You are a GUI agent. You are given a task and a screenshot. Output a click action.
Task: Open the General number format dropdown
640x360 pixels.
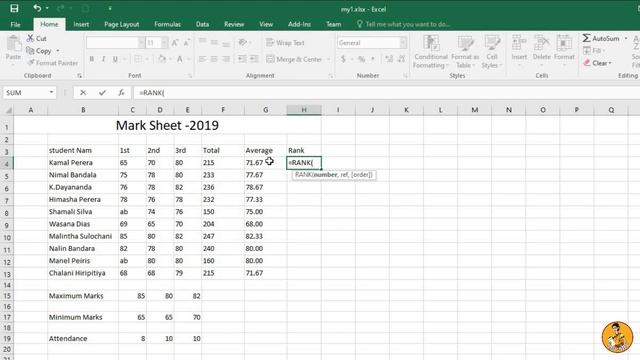(403, 43)
